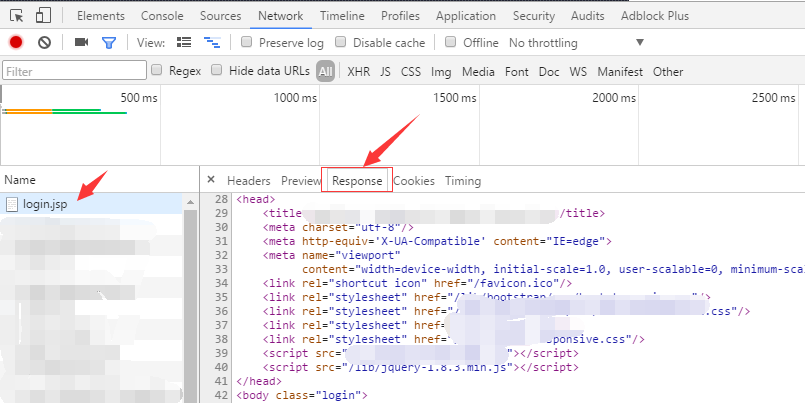The image size is (805, 403).
Task: Switch to large request rows view
Action: pyautogui.click(x=184, y=42)
